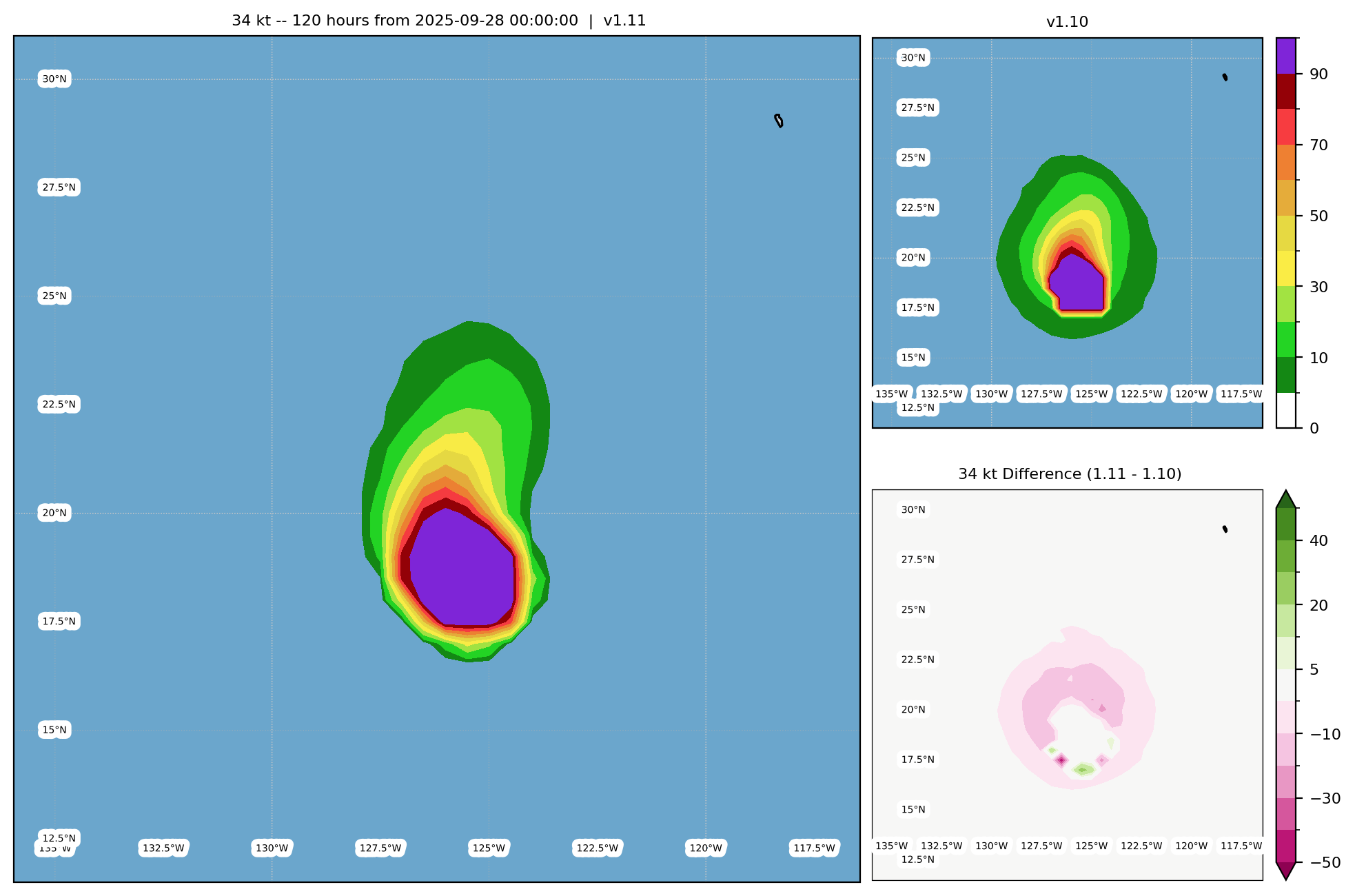Click the 20°N label in the difference map
The width and height of the screenshot is (1355, 896).
pos(913,709)
